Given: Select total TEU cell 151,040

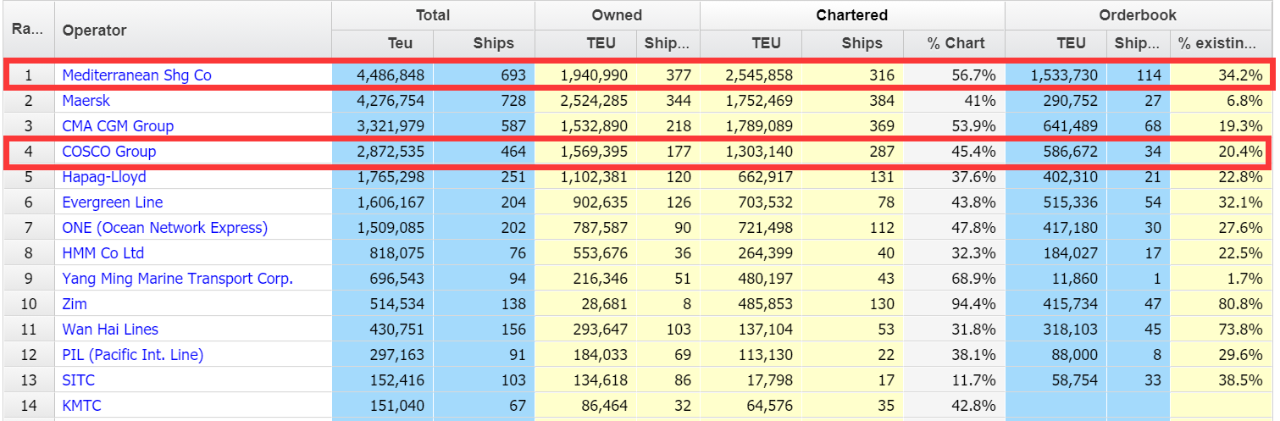Looking at the screenshot, I should (382, 406).
